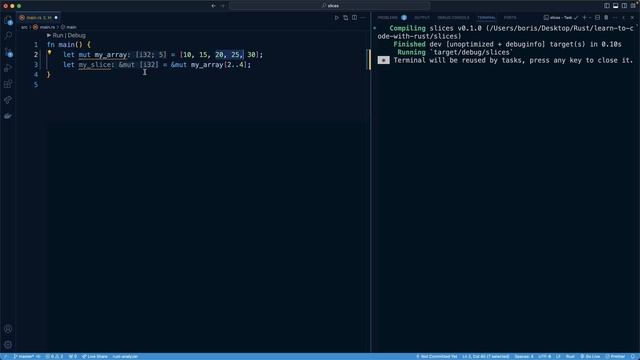The height and width of the screenshot is (360, 640).
Task: Go forward with the title bar arrow
Action: [223, 6]
